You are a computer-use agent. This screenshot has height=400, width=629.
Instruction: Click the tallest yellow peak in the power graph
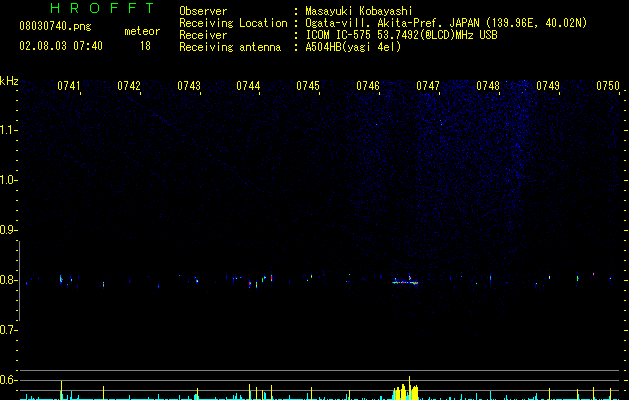[409, 388]
